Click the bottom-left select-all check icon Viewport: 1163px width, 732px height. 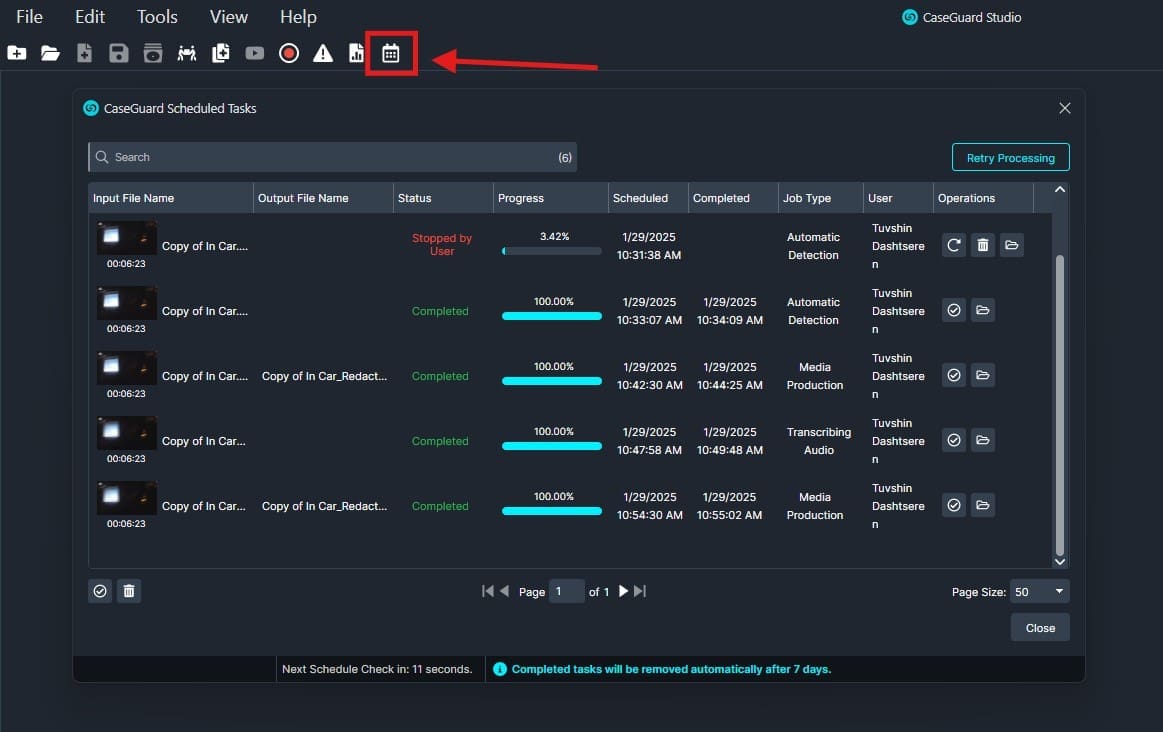tap(100, 591)
